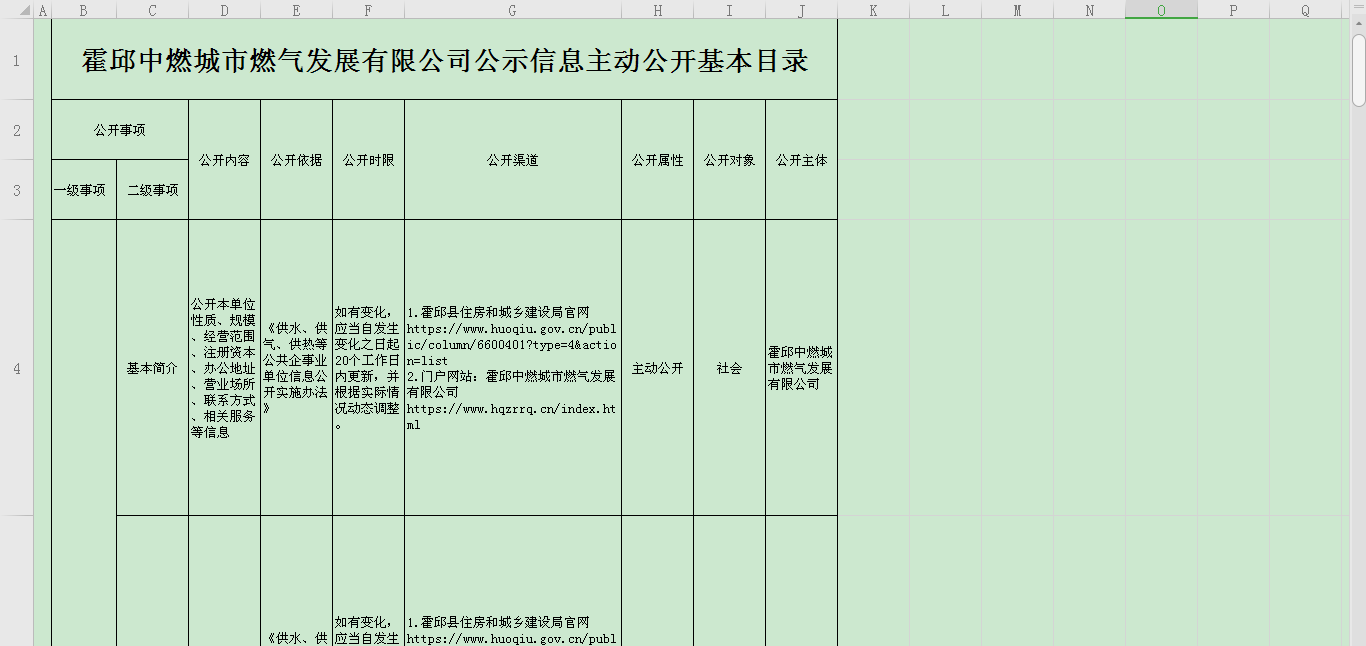Select row 4 header
This screenshot has height=646, width=1366.
[x=16, y=368]
